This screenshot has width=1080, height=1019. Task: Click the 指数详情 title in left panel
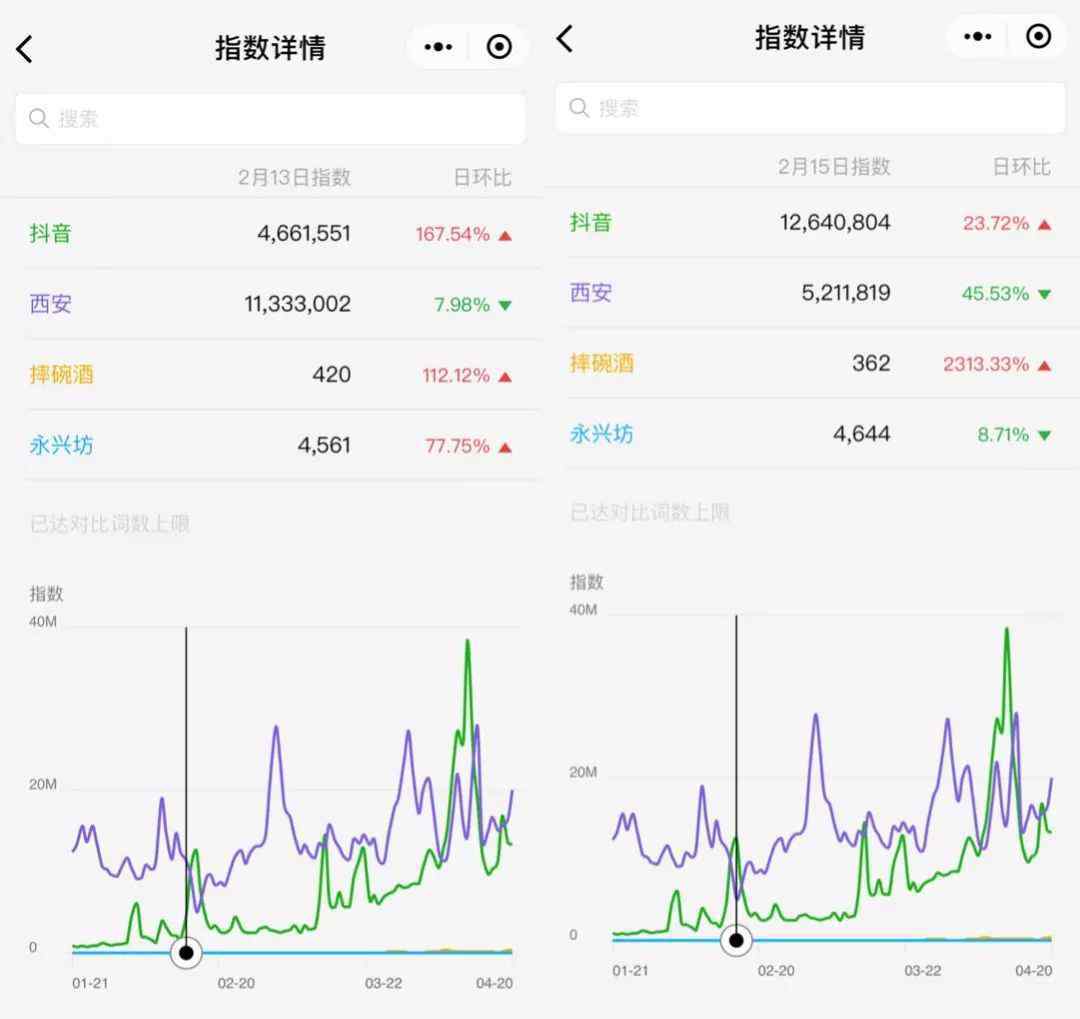[x=270, y=48]
